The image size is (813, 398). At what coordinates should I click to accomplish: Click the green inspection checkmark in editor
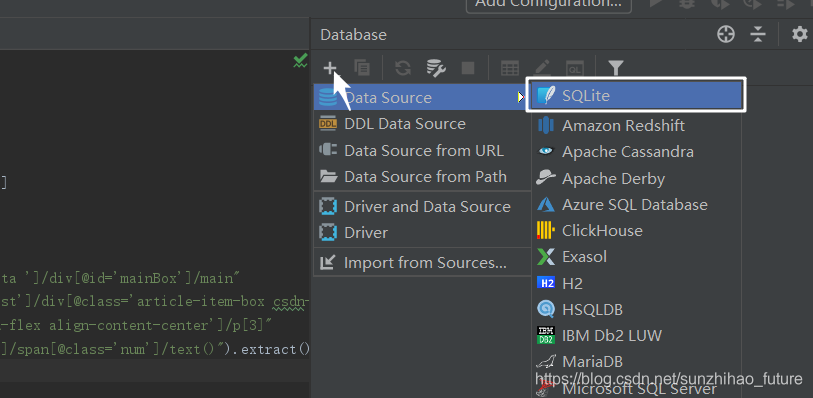(x=300, y=61)
